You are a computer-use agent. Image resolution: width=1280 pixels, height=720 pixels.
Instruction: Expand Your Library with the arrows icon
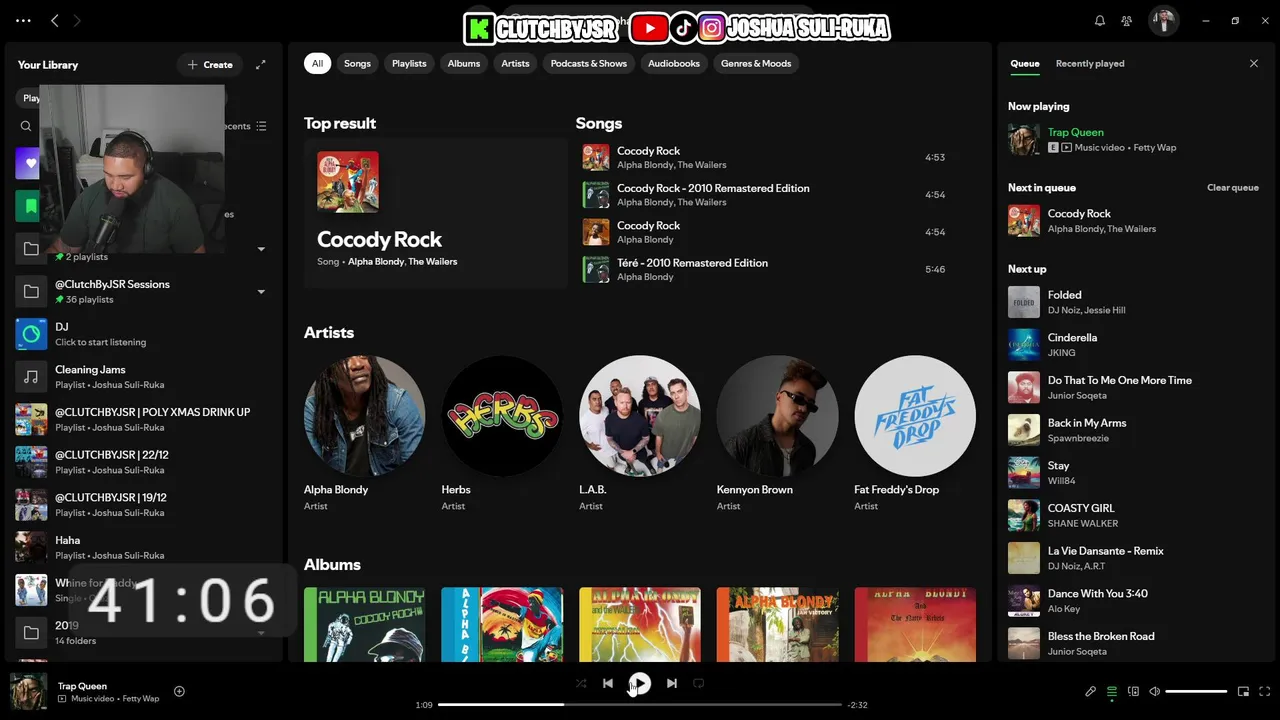pos(261,64)
